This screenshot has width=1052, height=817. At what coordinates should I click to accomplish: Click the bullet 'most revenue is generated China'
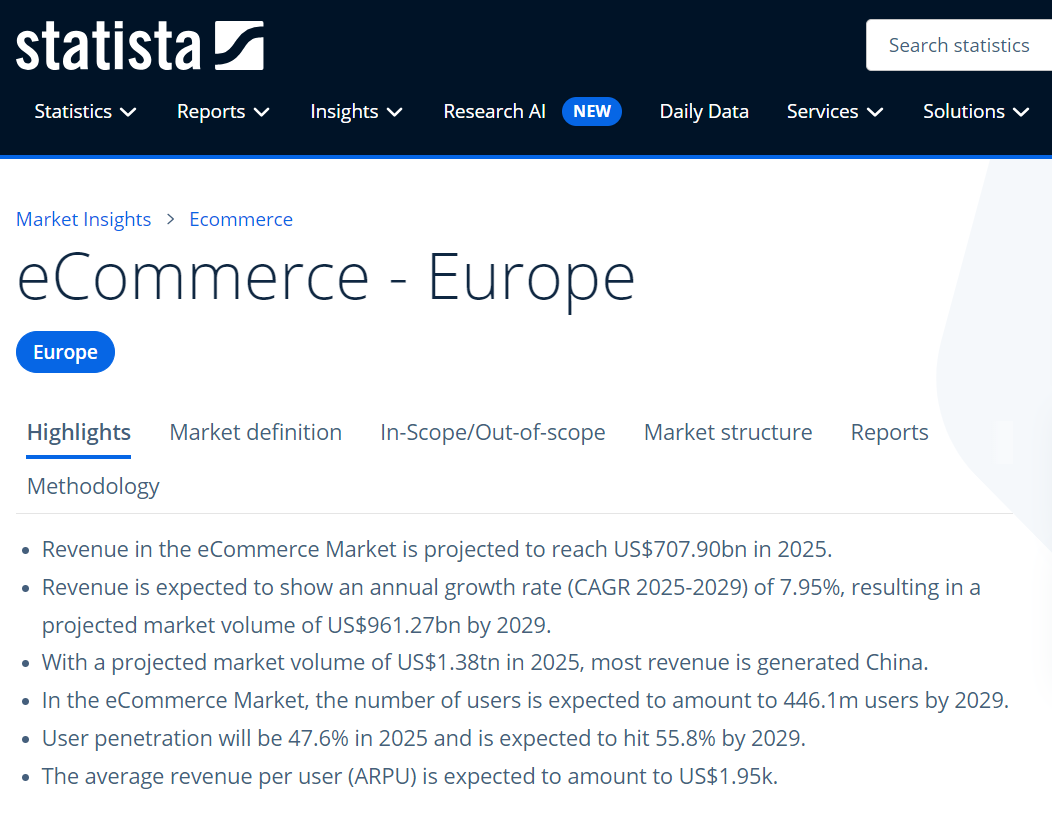click(x=485, y=663)
